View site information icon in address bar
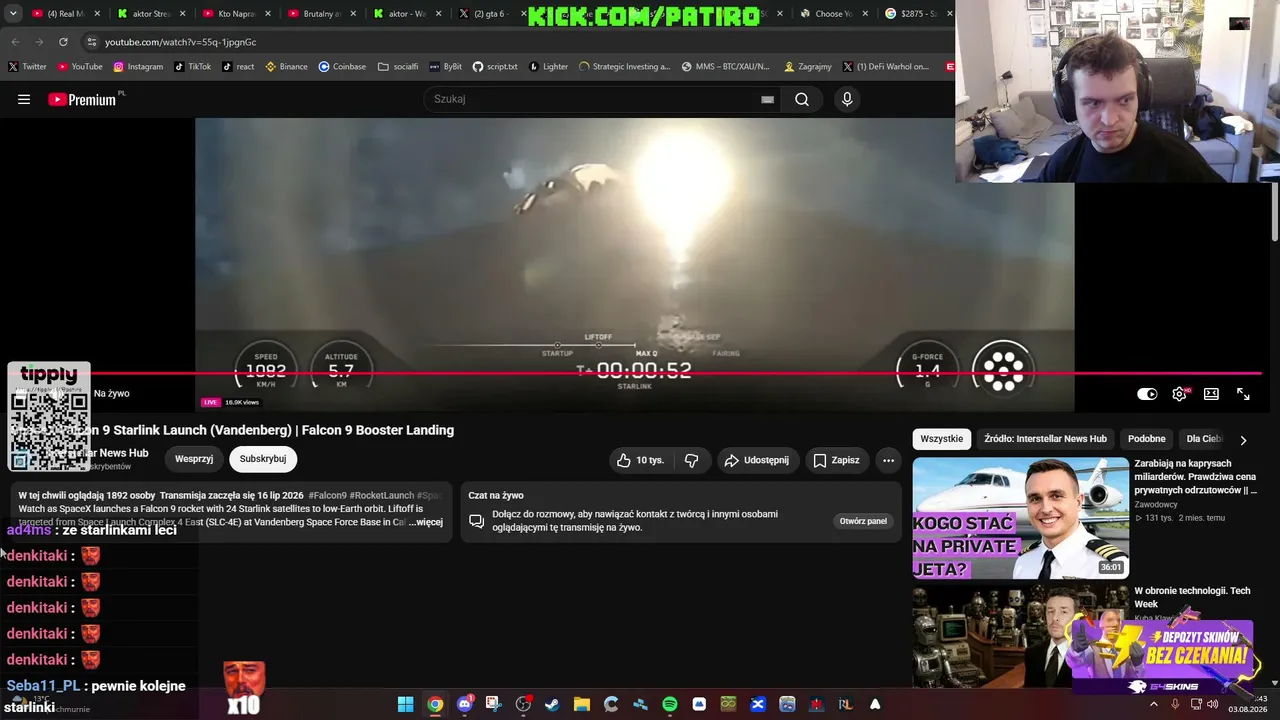 [x=91, y=42]
